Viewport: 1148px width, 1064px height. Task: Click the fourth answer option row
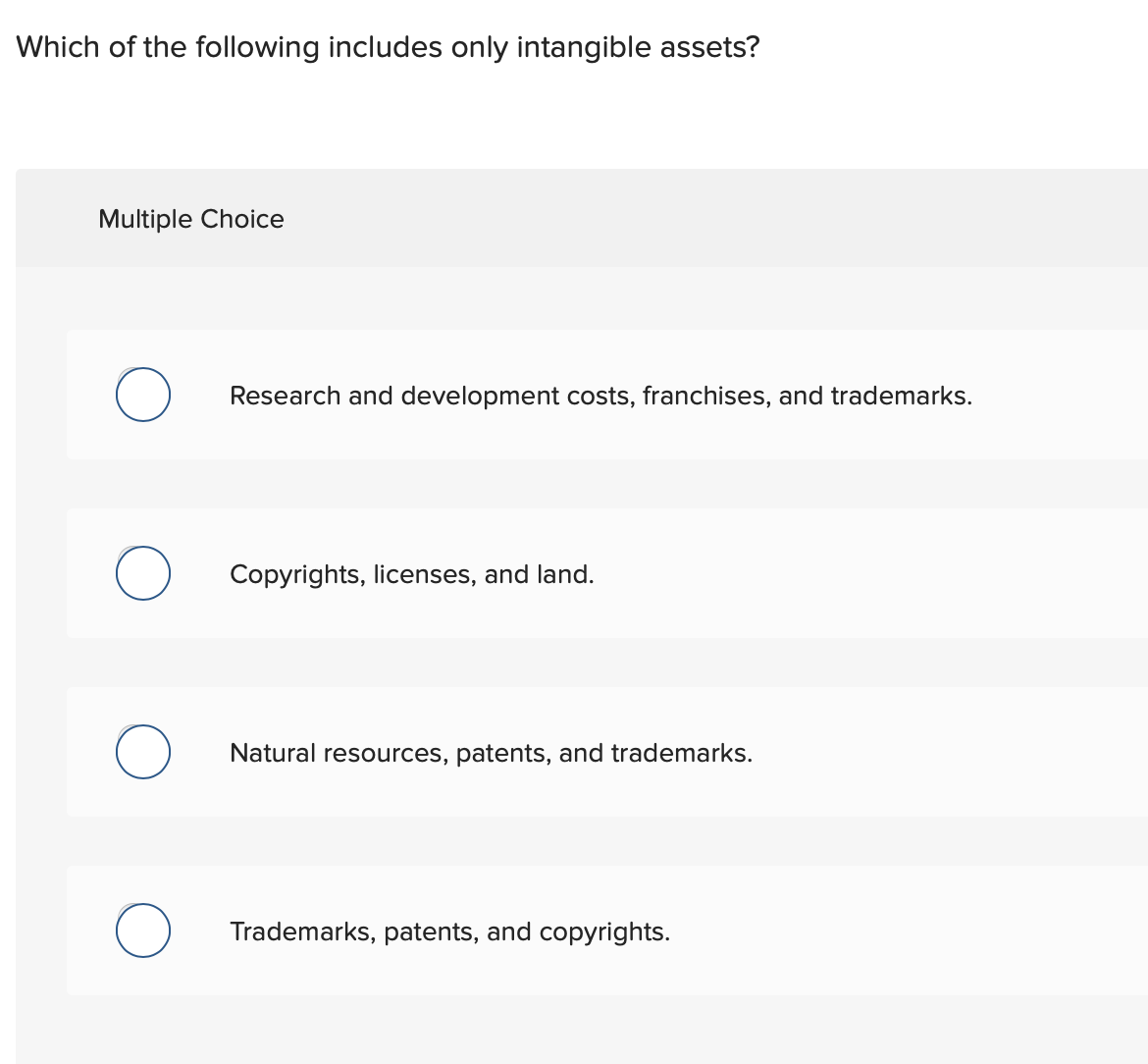[589, 931]
